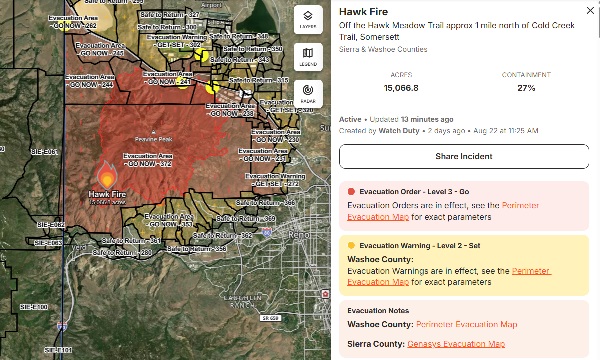Open Sierra County Genasys Evacuation Map link

(x=456, y=344)
